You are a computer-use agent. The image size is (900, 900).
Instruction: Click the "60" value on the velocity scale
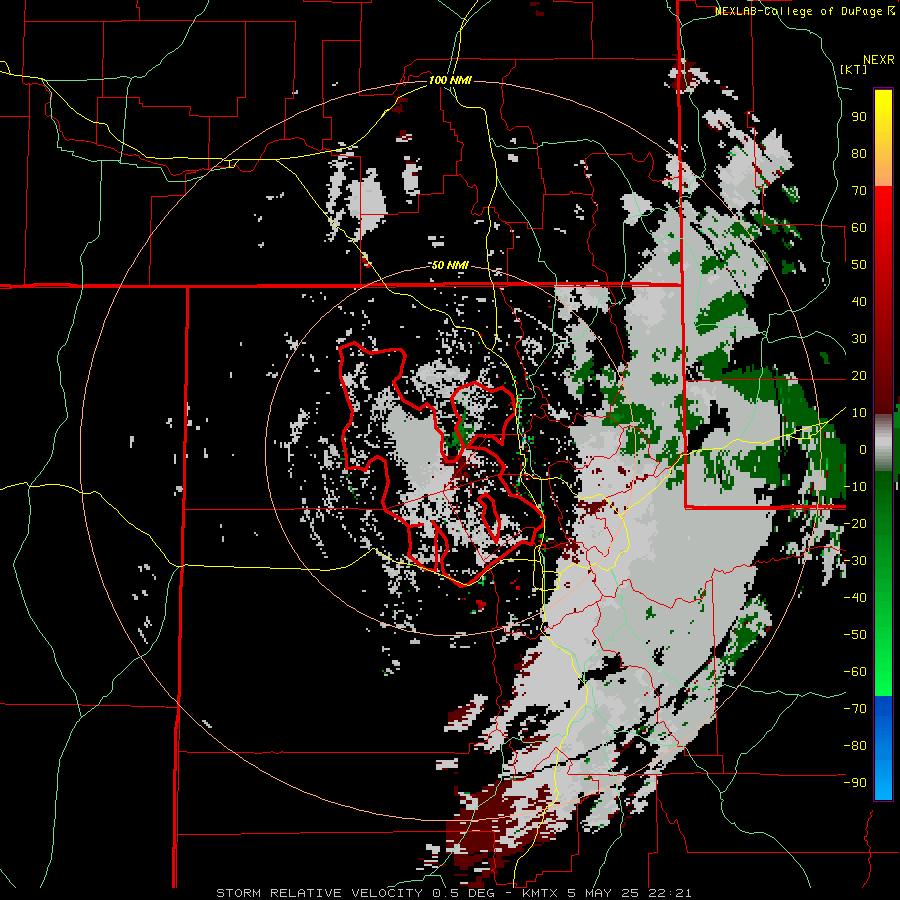859,227
